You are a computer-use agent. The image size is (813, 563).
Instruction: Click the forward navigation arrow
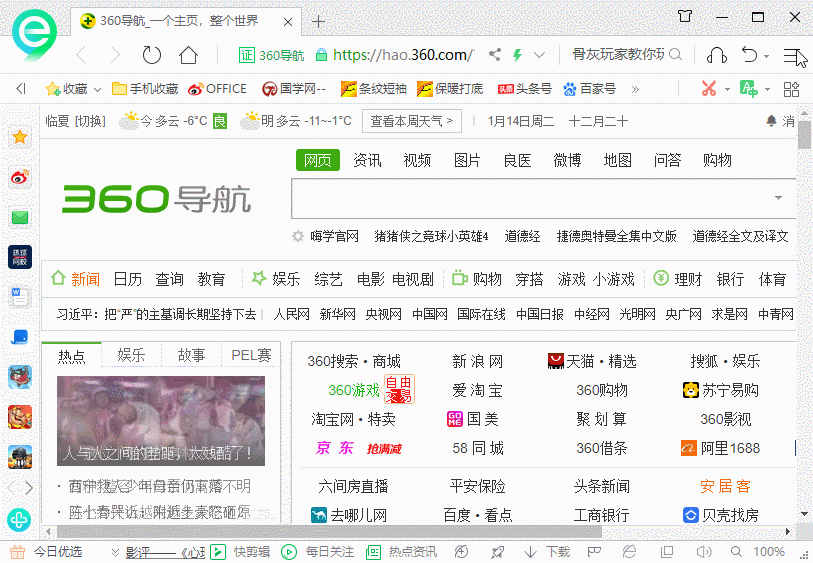[x=116, y=55]
